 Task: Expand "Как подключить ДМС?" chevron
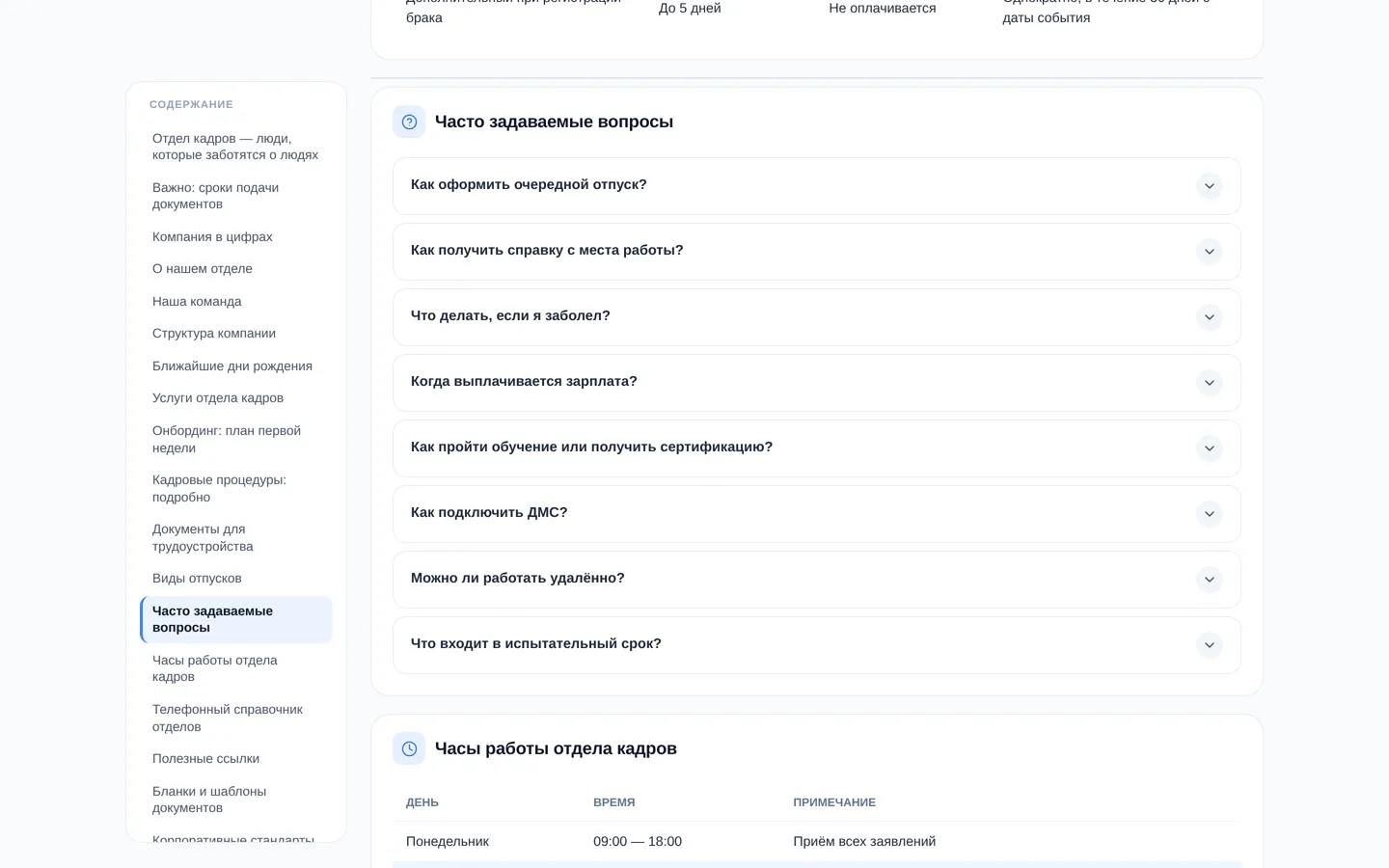click(1209, 514)
